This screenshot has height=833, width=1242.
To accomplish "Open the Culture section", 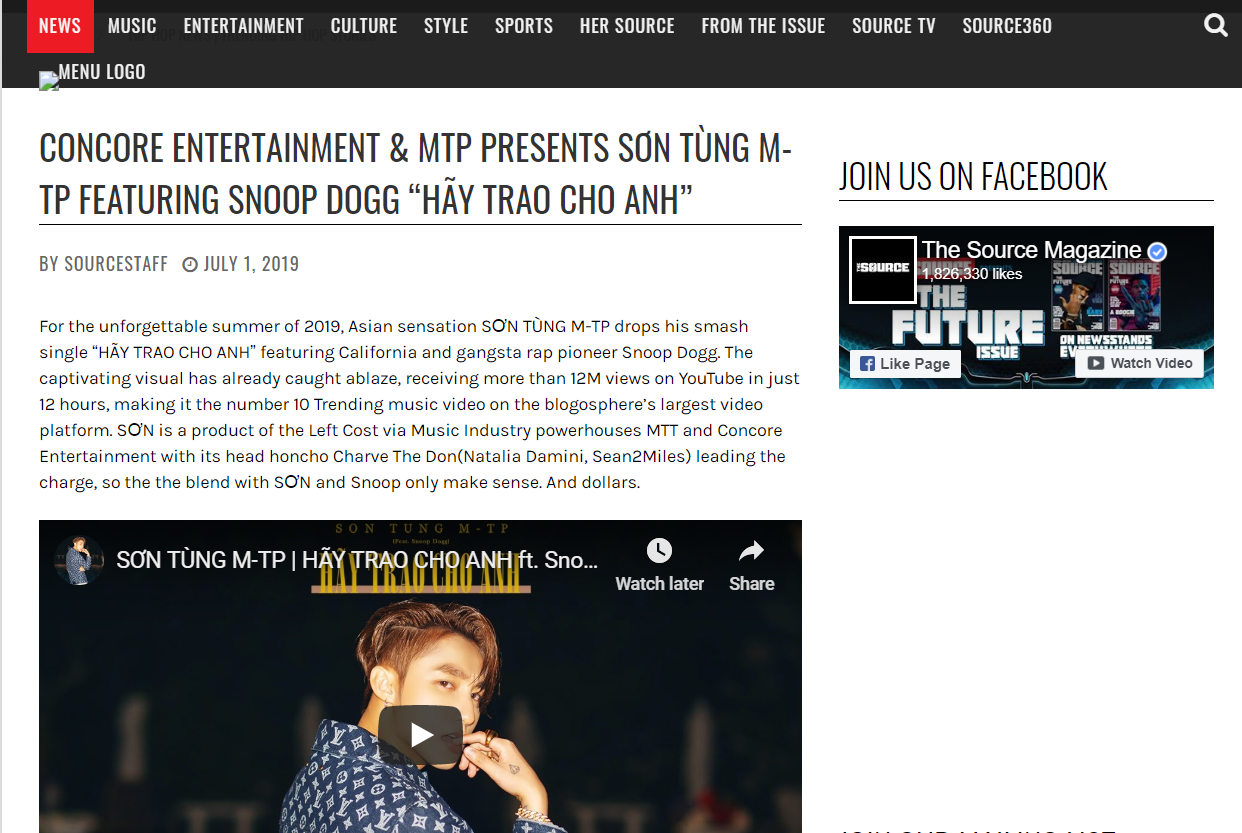I will click(364, 26).
